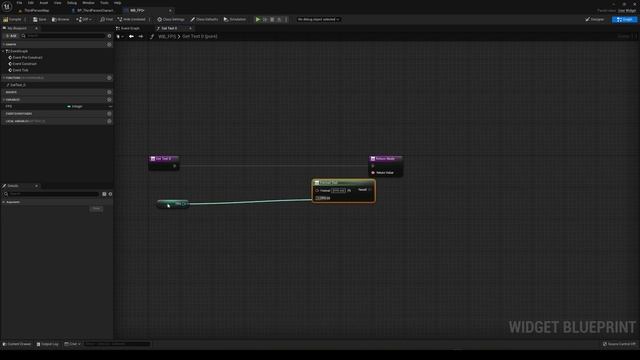Navigate back in graph history
The height and width of the screenshot is (360, 640).
pyautogui.click(x=131, y=36)
